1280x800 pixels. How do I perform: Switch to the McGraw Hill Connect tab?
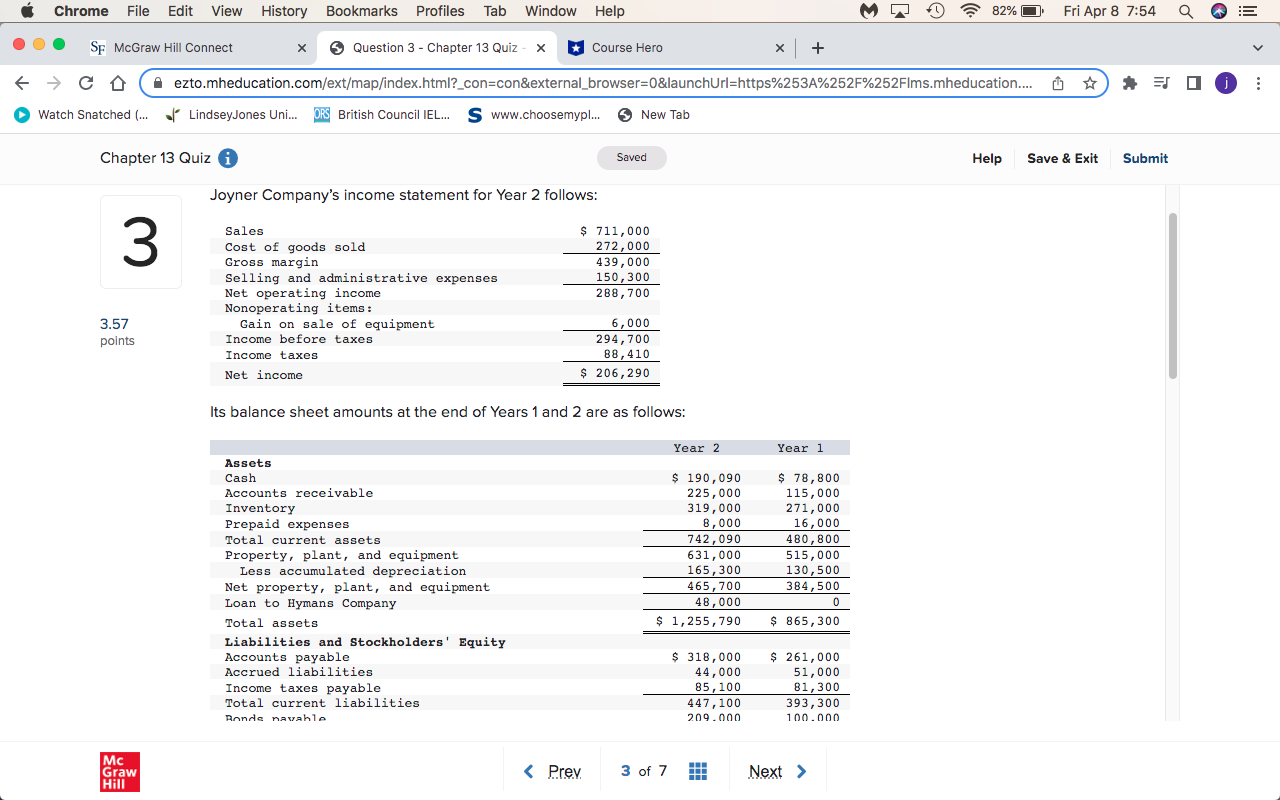click(x=175, y=47)
